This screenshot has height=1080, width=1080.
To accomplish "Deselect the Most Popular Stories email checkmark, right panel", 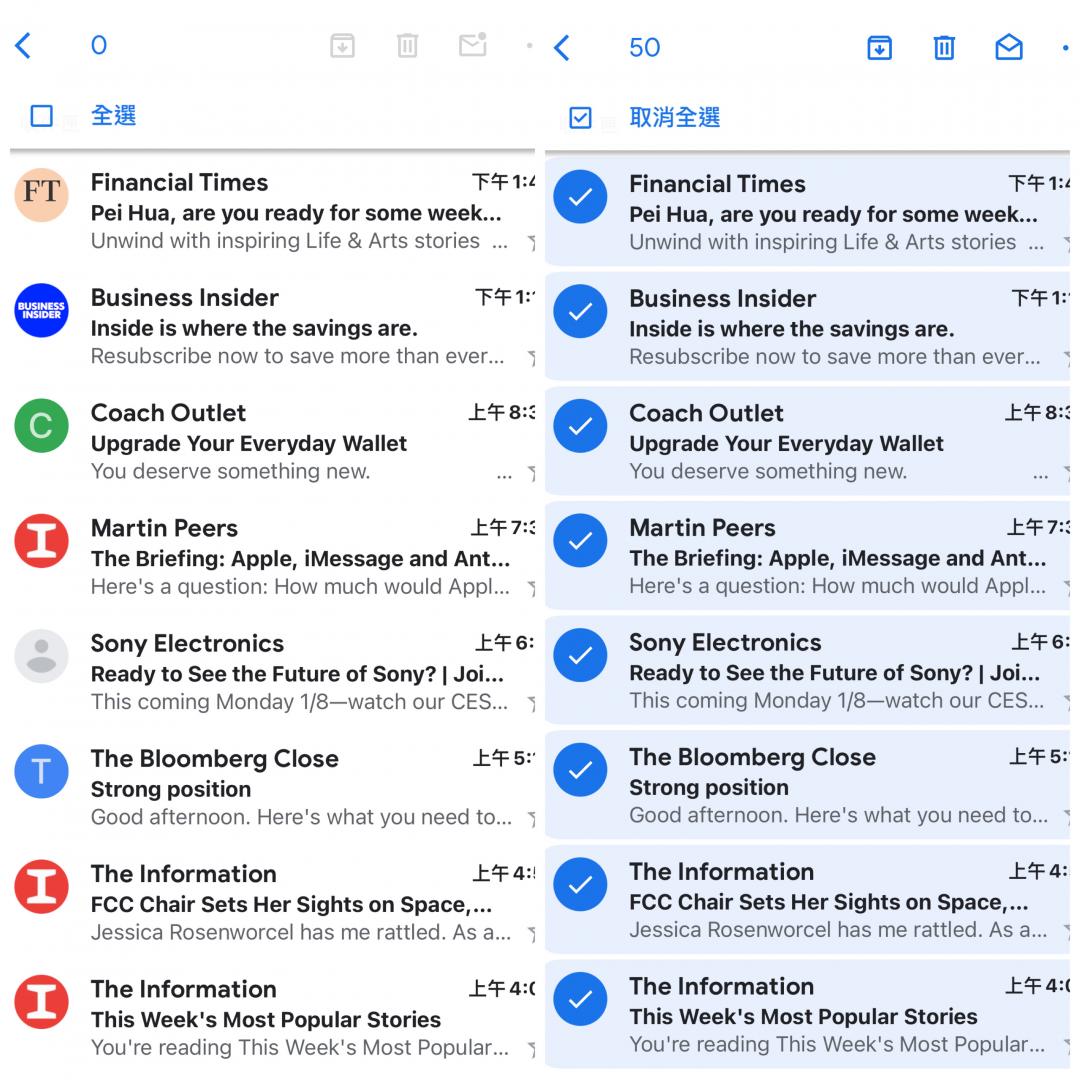I will [581, 999].
